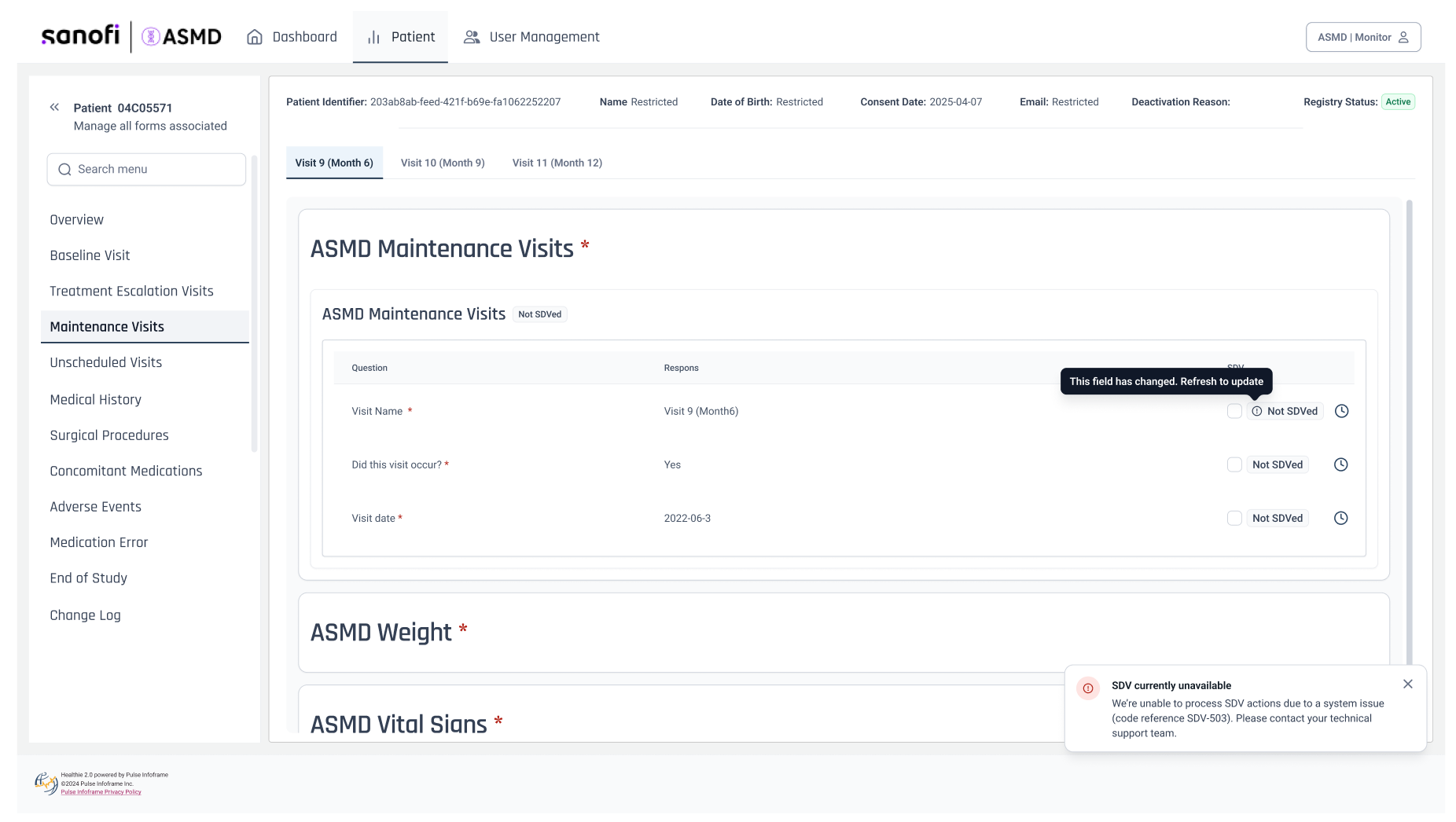Switch to Visit 9 (Month 6) tab
1456x822 pixels.
334,163
